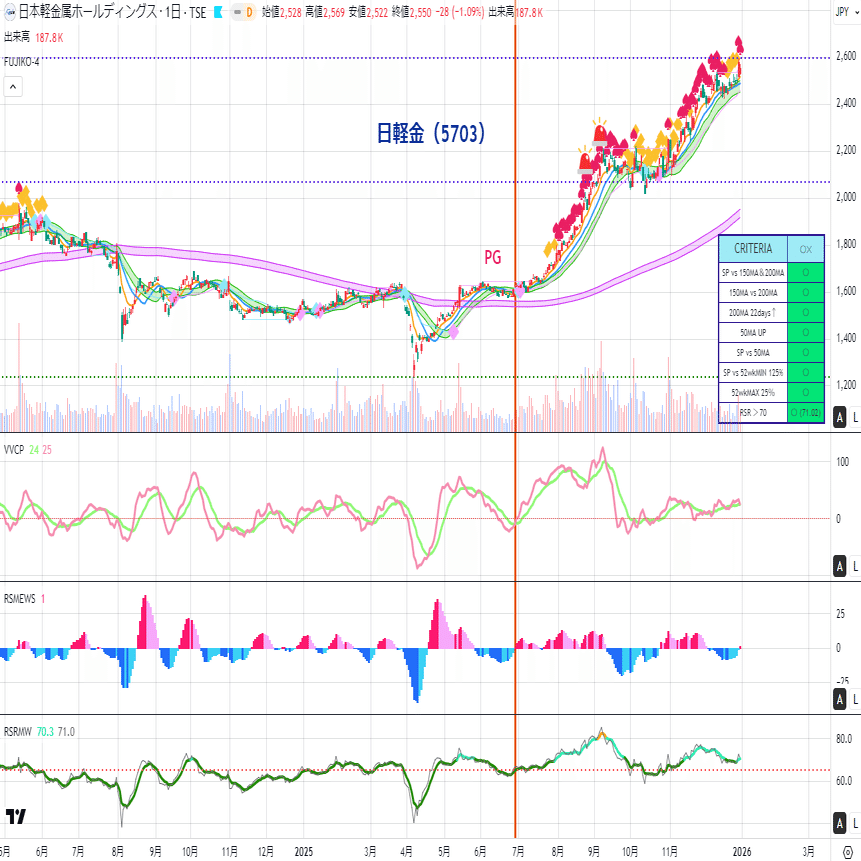The height and width of the screenshot is (861, 861).
Task: Toggle auto scale A on main price pane
Action: click(840, 417)
